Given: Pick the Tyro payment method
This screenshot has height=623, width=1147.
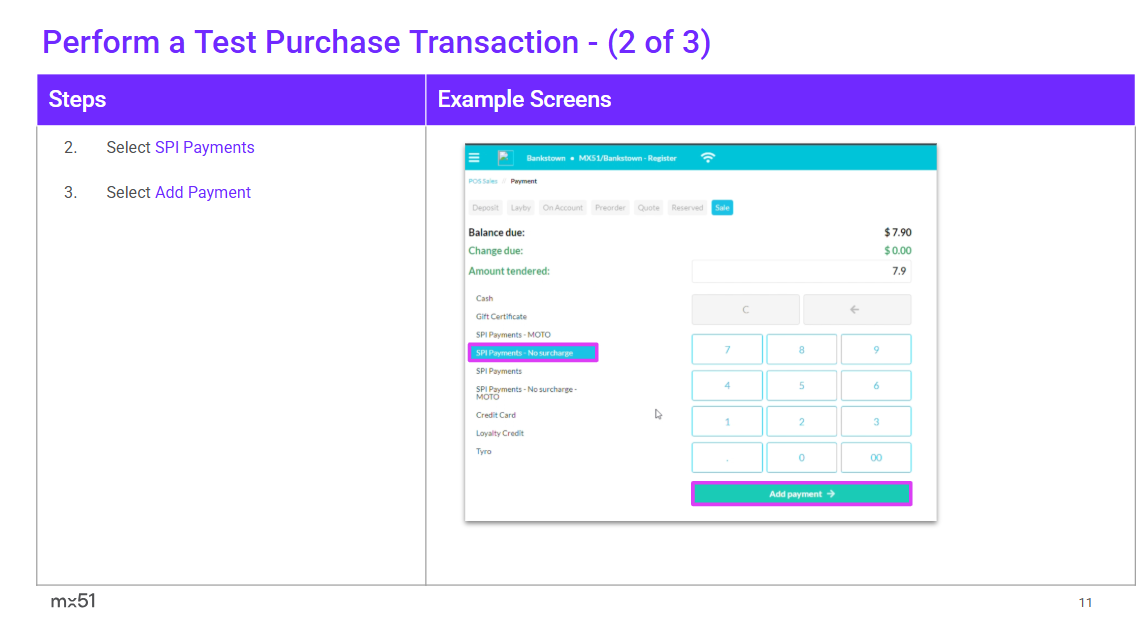Looking at the screenshot, I should tap(484, 452).
